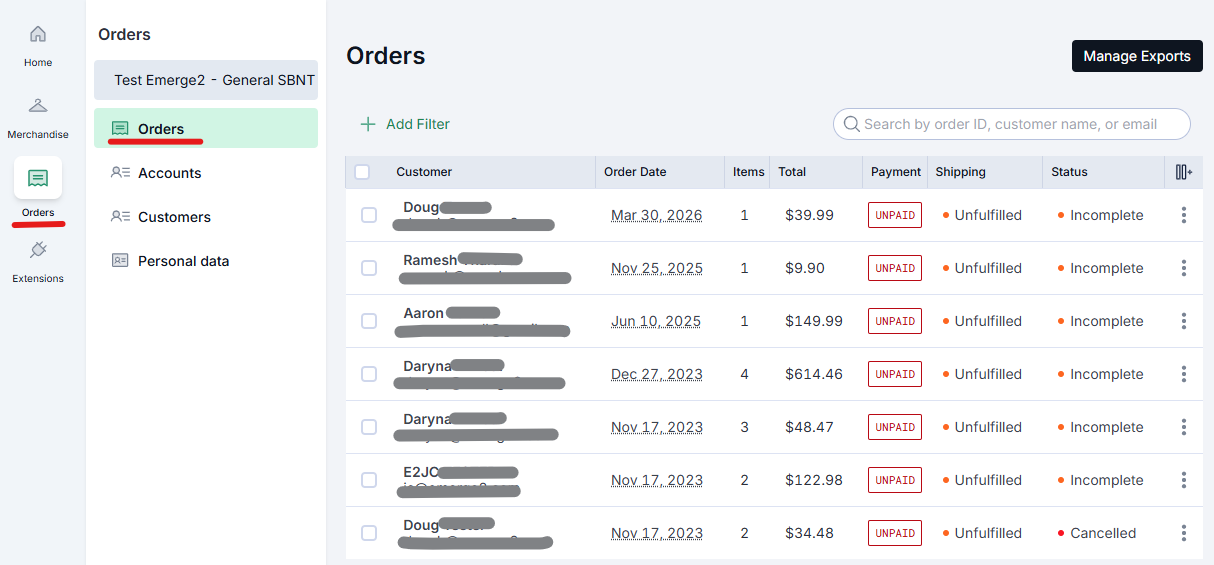Open the Accounts sidebar item

[169, 173]
